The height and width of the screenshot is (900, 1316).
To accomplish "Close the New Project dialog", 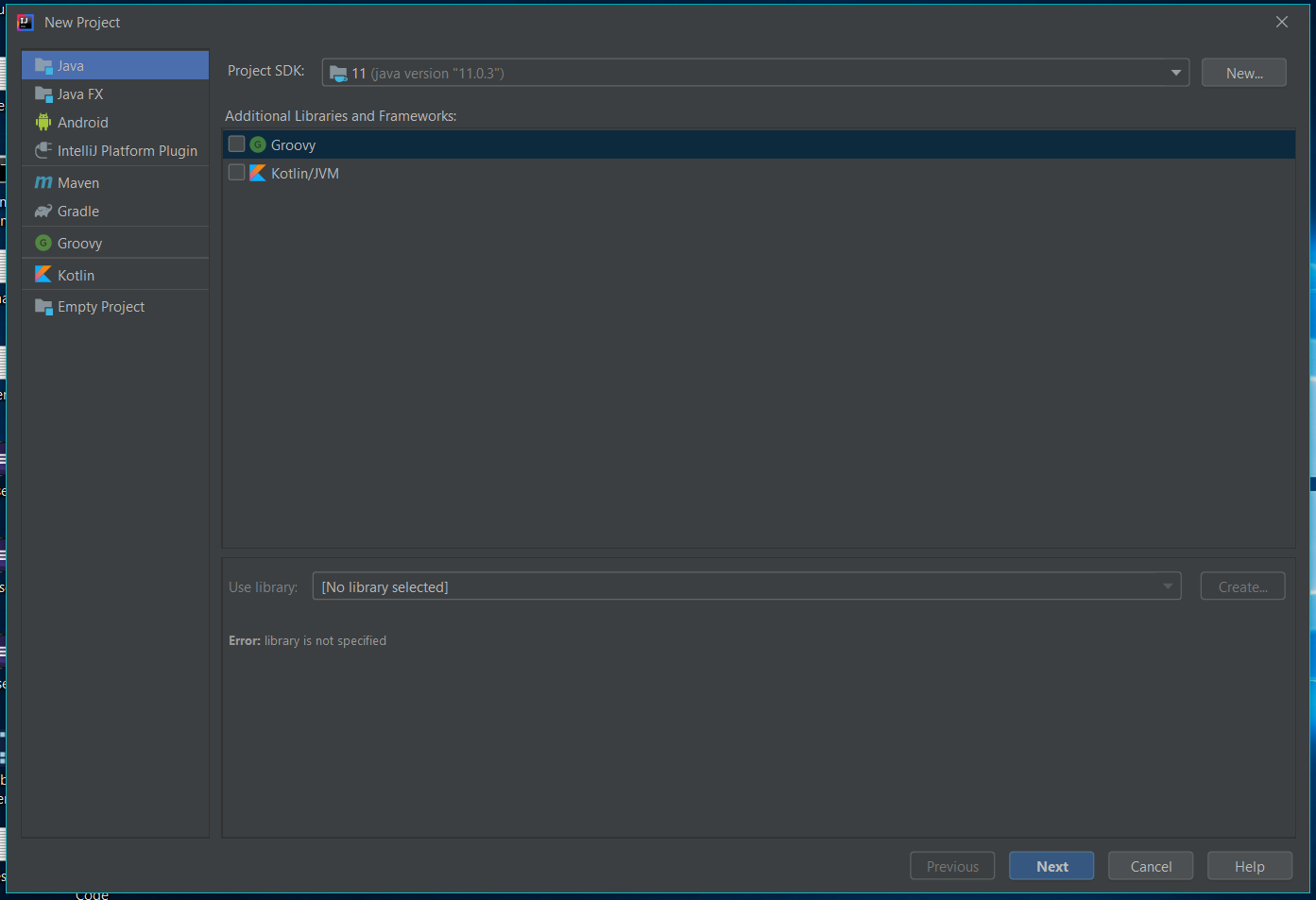I will coord(1282,22).
